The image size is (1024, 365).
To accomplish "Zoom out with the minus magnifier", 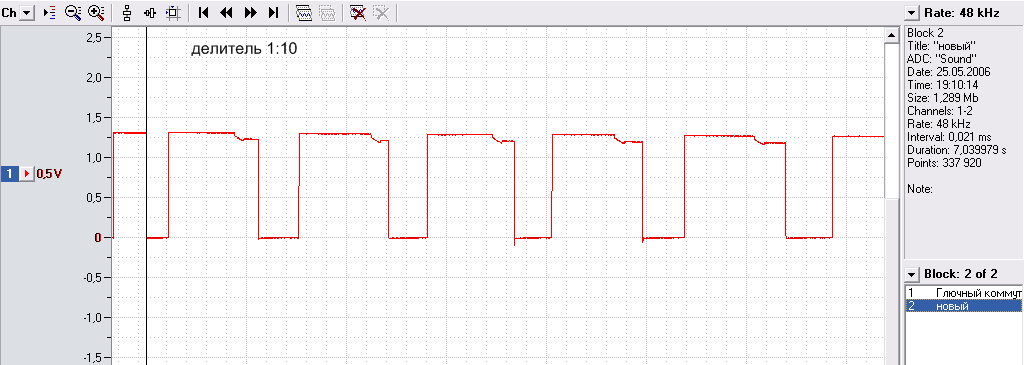I will coord(73,12).
